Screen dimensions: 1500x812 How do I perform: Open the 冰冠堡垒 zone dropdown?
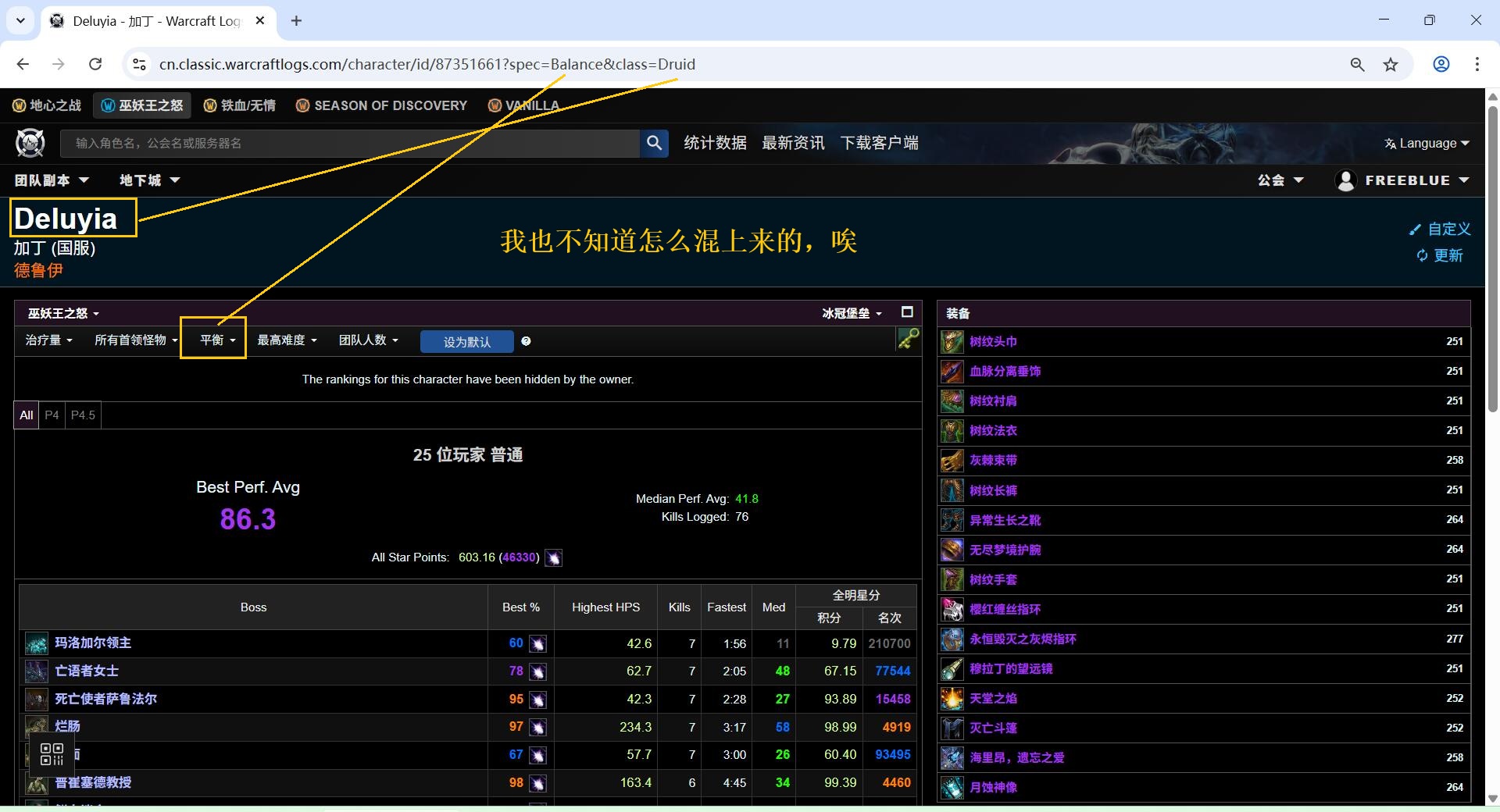tap(852, 313)
